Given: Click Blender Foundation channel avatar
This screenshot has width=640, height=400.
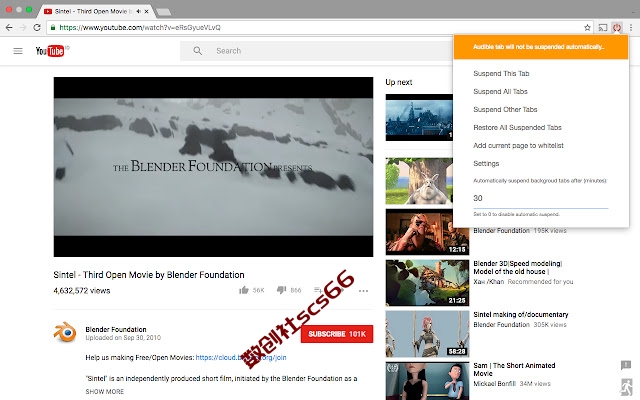Looking at the screenshot, I should pos(65,332).
